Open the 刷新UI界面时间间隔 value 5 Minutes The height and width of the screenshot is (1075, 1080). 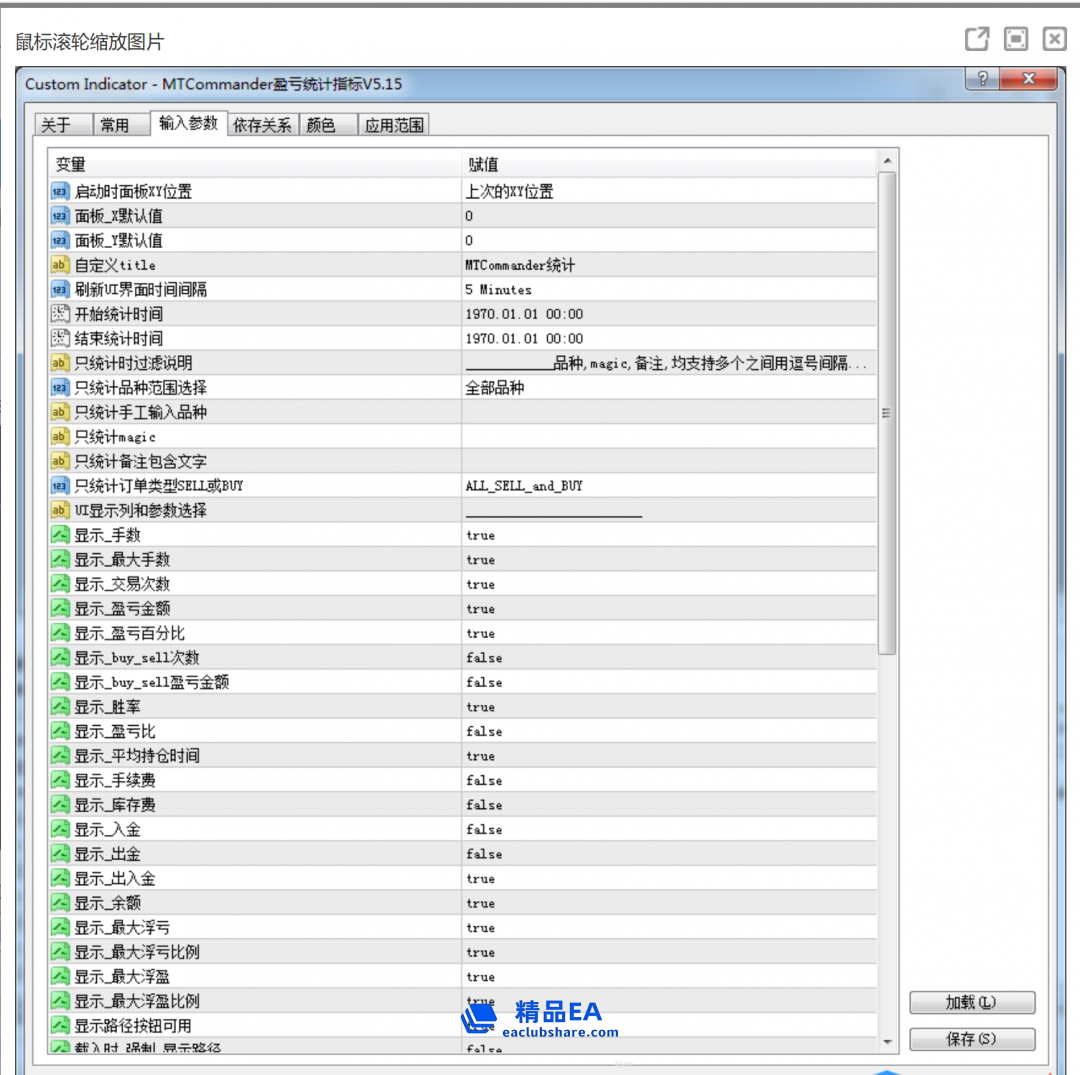[x=498, y=290]
